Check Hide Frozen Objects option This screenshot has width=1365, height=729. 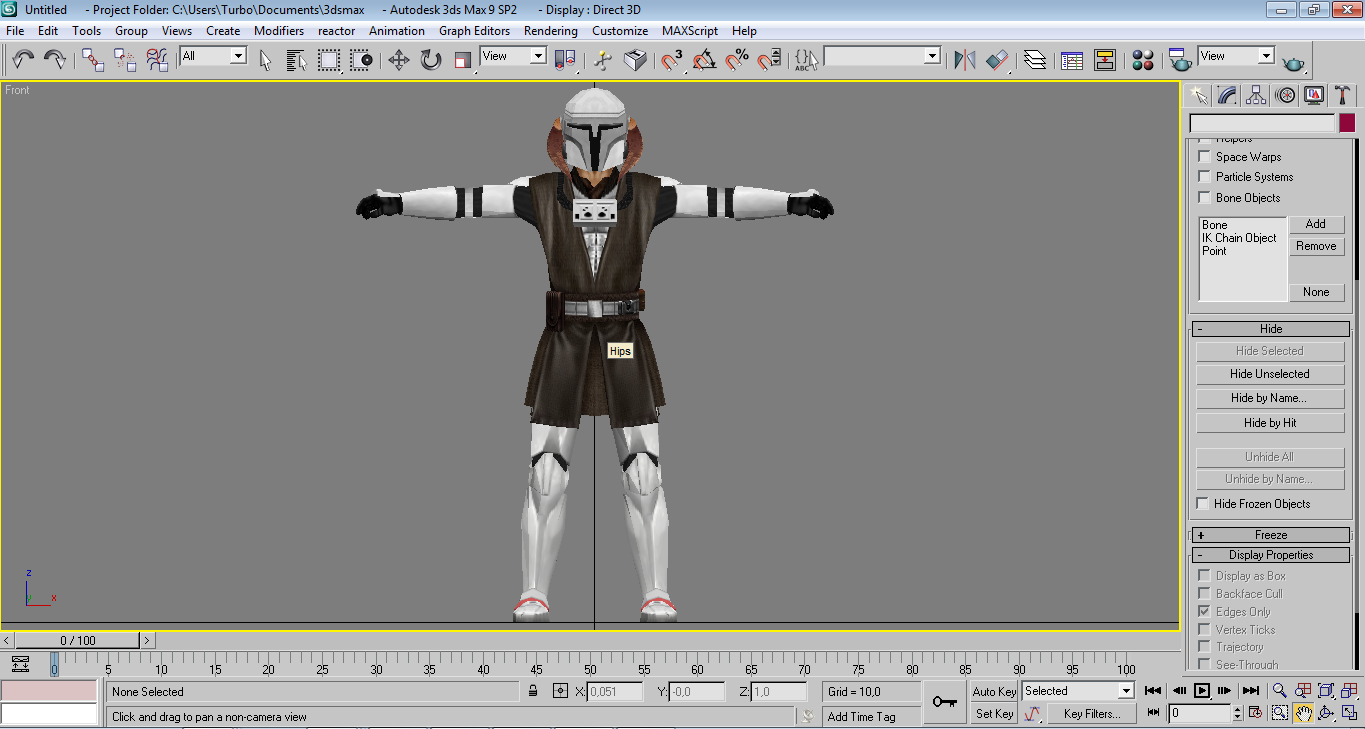click(1203, 504)
